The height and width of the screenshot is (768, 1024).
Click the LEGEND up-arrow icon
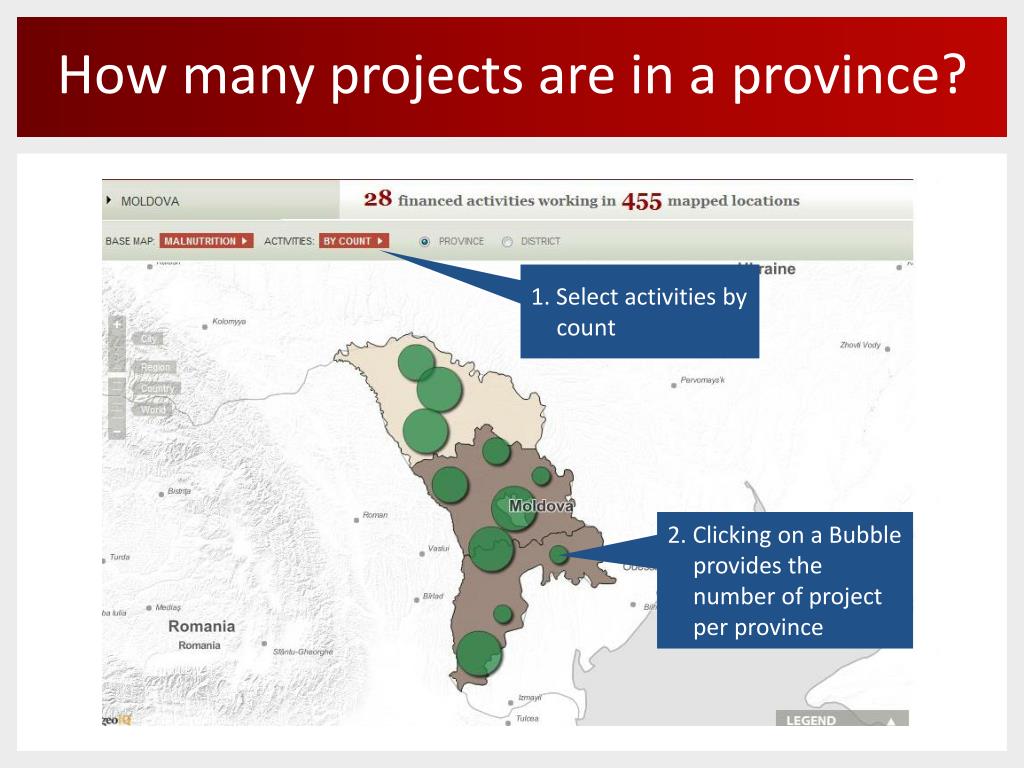tap(890, 720)
